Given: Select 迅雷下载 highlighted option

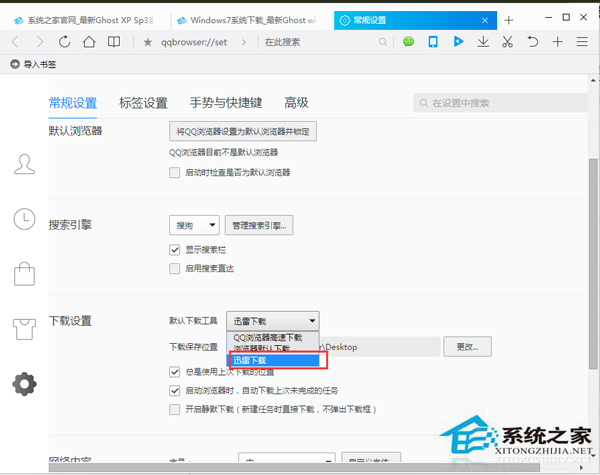Looking at the screenshot, I should [274, 360].
